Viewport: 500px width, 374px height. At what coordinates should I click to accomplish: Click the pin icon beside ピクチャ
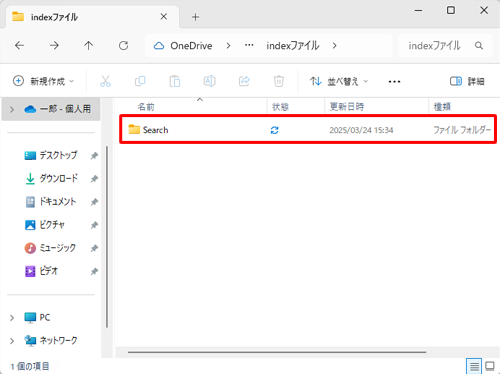[94, 225]
